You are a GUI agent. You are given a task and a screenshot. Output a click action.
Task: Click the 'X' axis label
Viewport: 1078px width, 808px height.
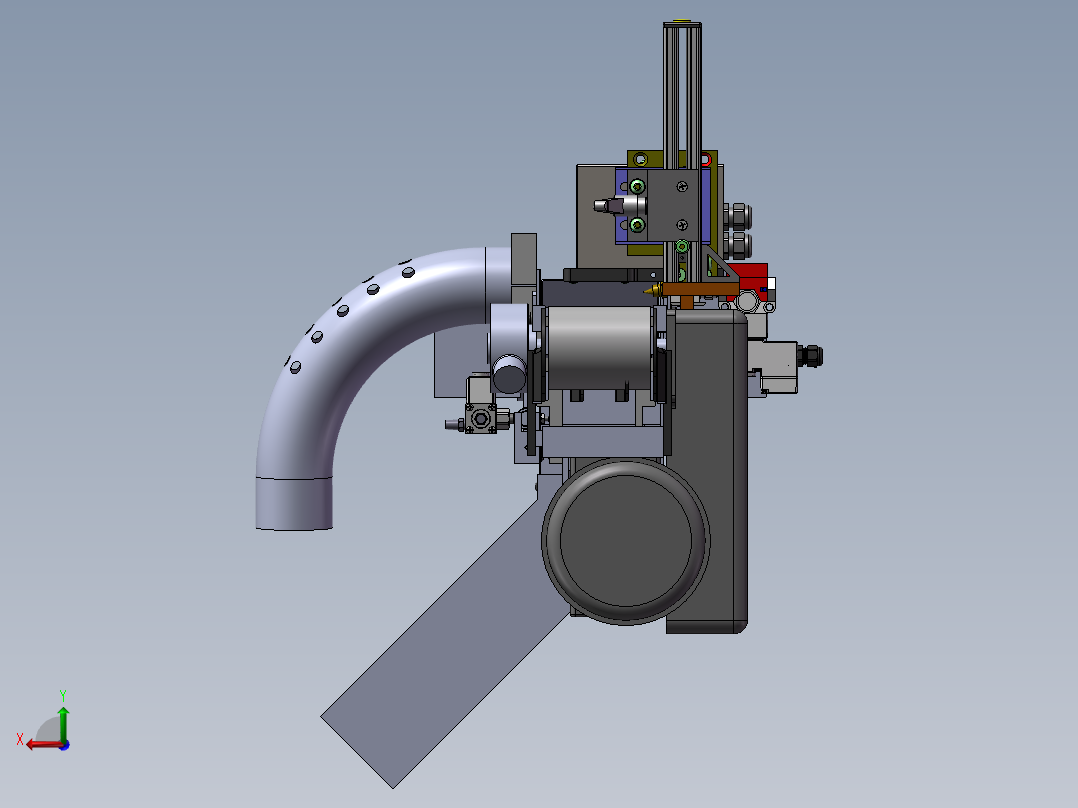click(x=20, y=739)
